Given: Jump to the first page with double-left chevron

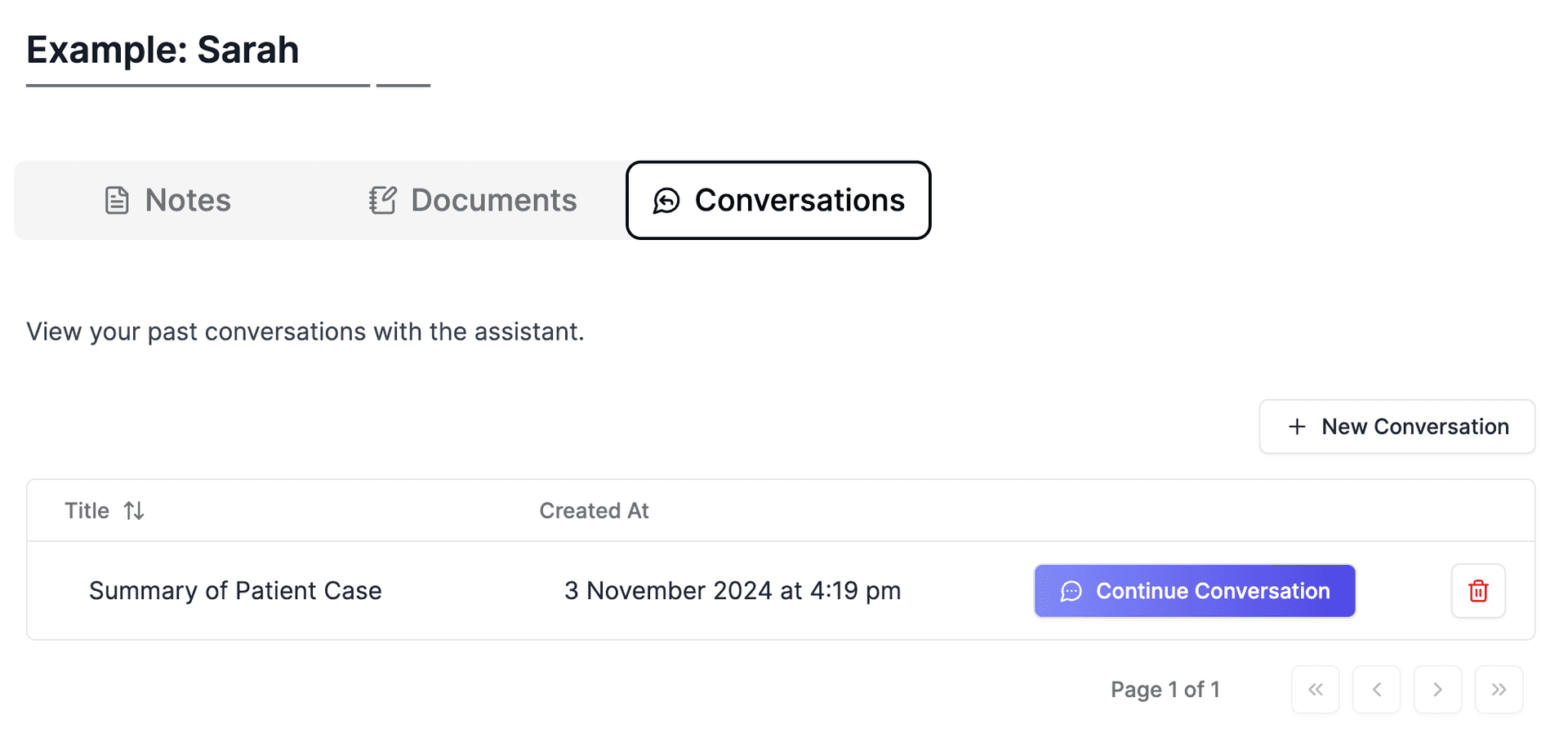Looking at the screenshot, I should tap(1316, 690).
